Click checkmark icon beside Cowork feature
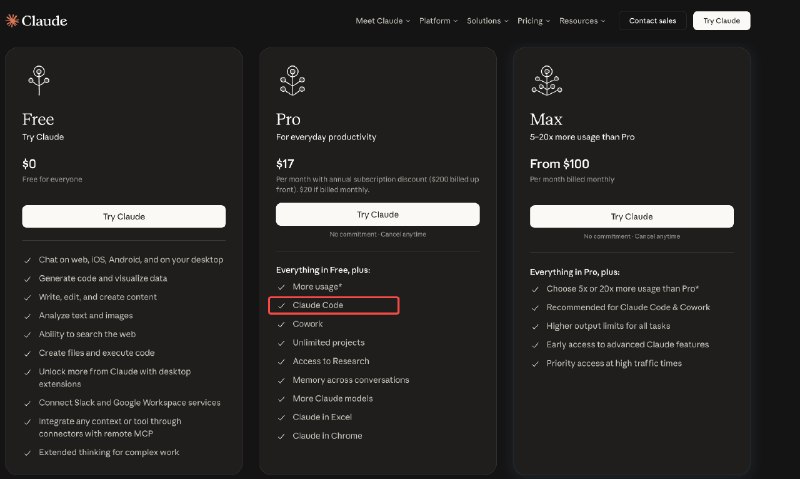 [x=281, y=324]
